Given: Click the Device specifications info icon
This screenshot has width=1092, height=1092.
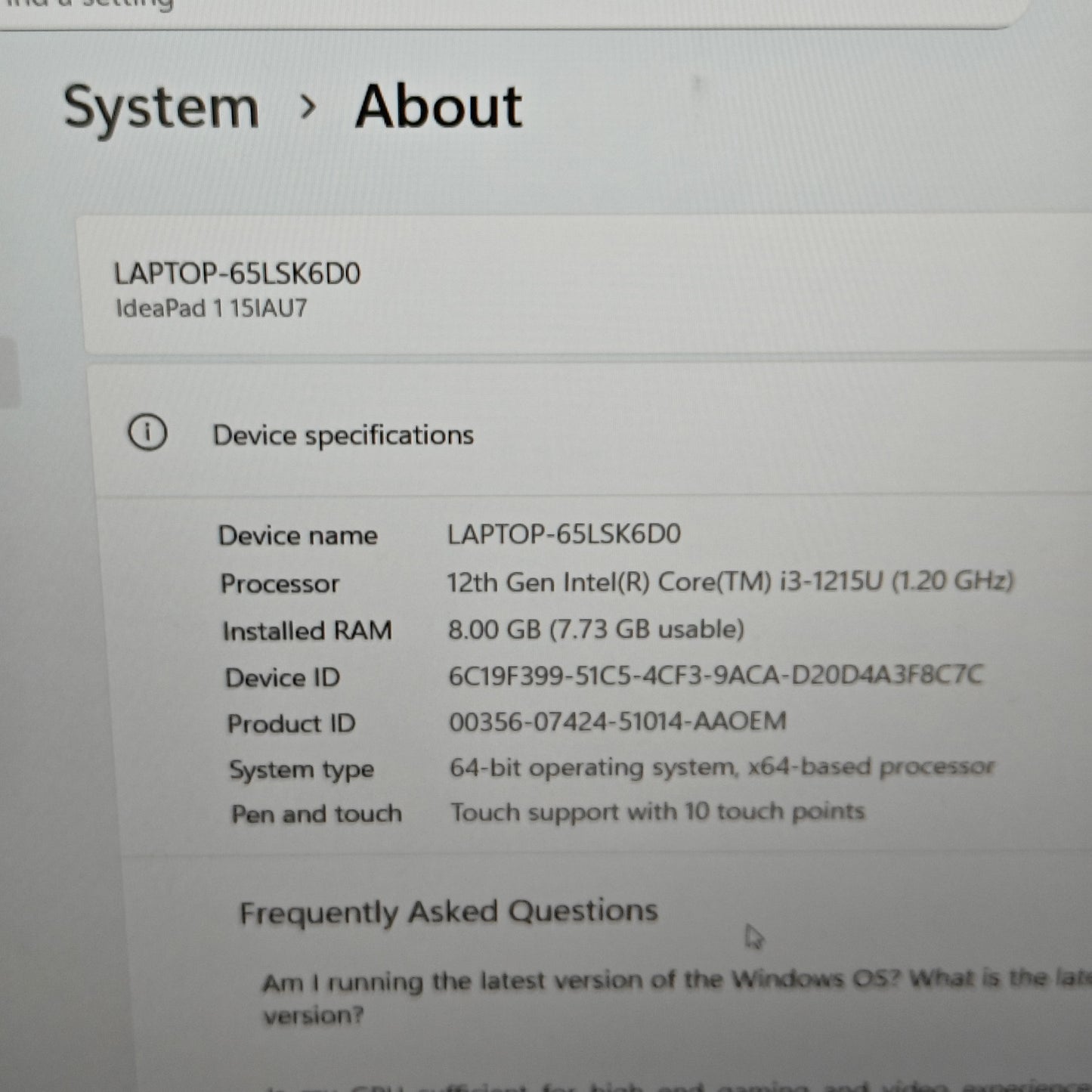Looking at the screenshot, I should click(x=147, y=434).
